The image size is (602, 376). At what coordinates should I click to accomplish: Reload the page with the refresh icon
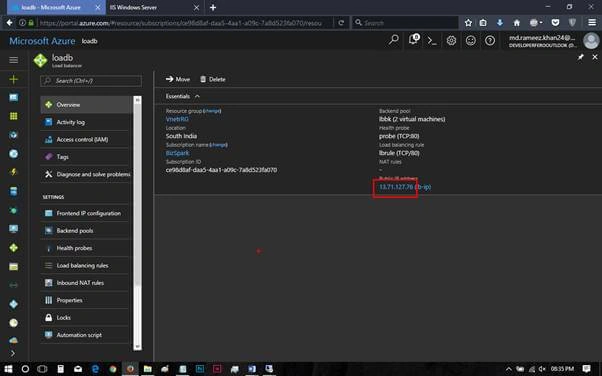pyautogui.click(x=341, y=23)
